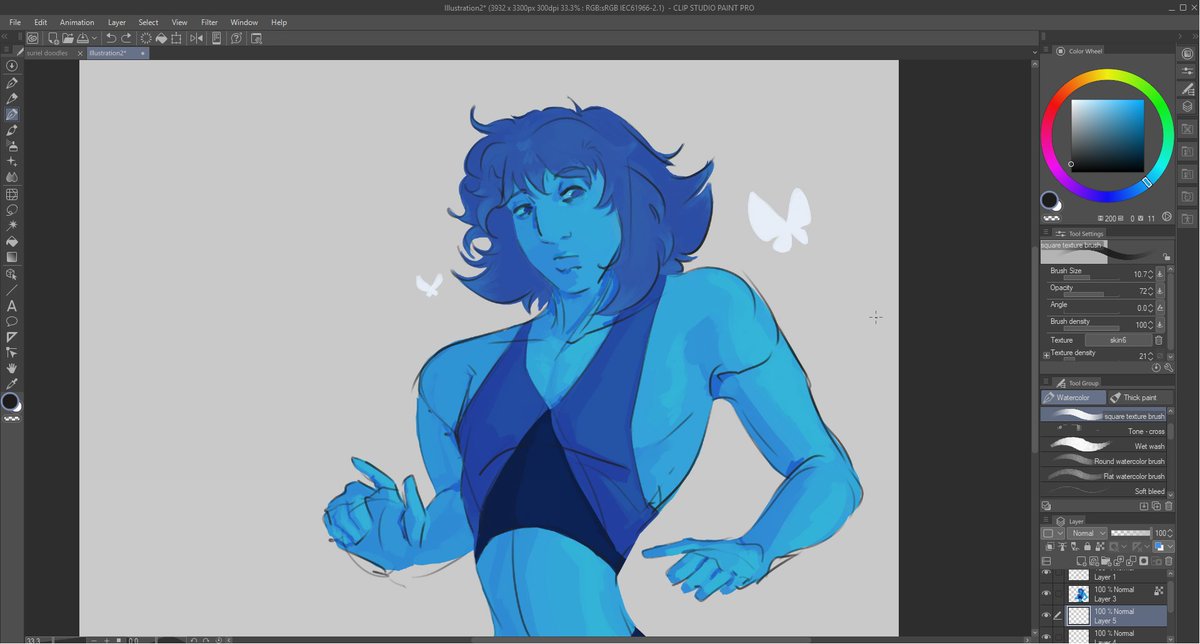
Task: Open the Layer menu
Action: point(117,22)
